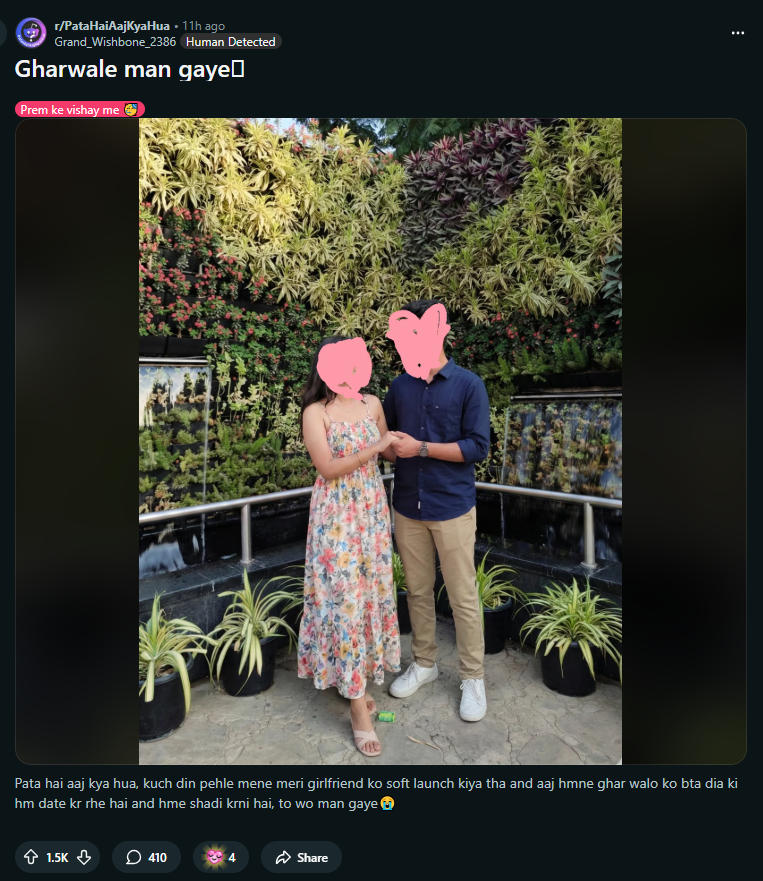Viewport: 763px width, 881px height.
Task: Click the 1.5K vote score
Action: 57,857
